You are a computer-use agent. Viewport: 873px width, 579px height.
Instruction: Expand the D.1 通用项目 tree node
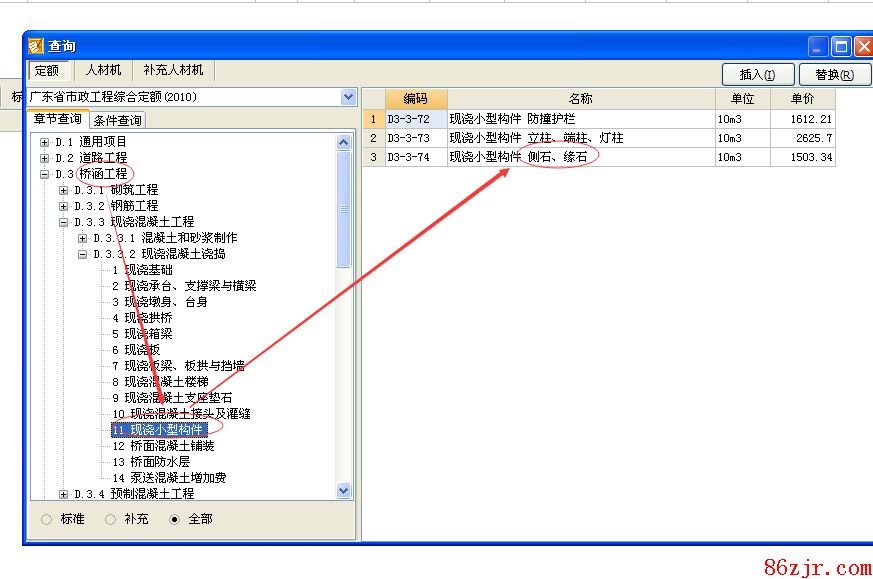(45, 142)
